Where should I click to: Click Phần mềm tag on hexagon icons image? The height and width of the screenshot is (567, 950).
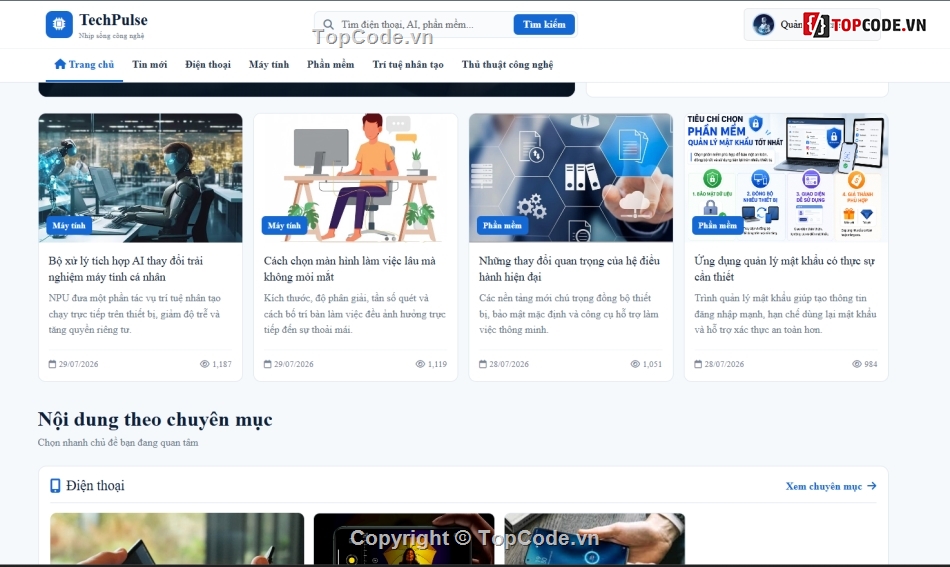pos(502,225)
